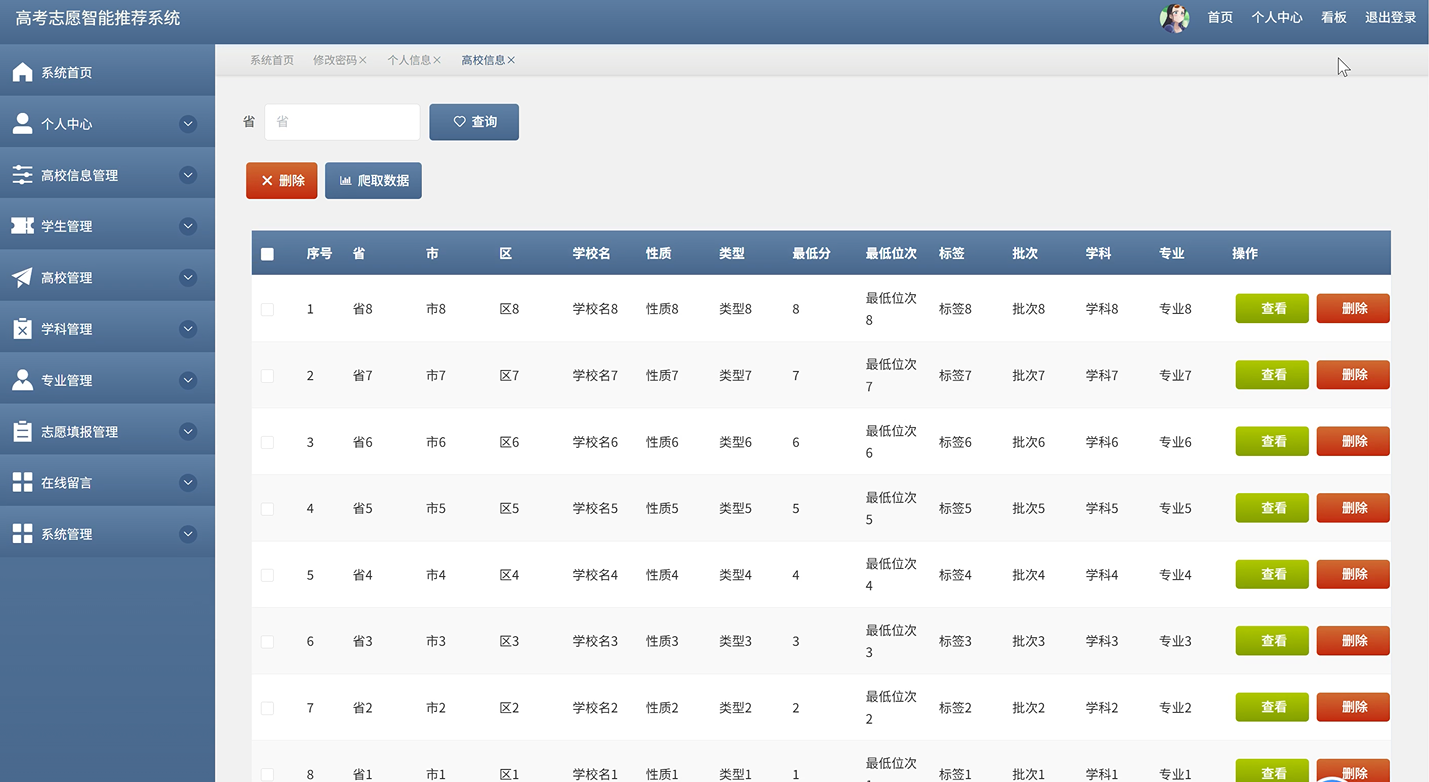Click 查看 for 学校名5 row

tap(1272, 508)
